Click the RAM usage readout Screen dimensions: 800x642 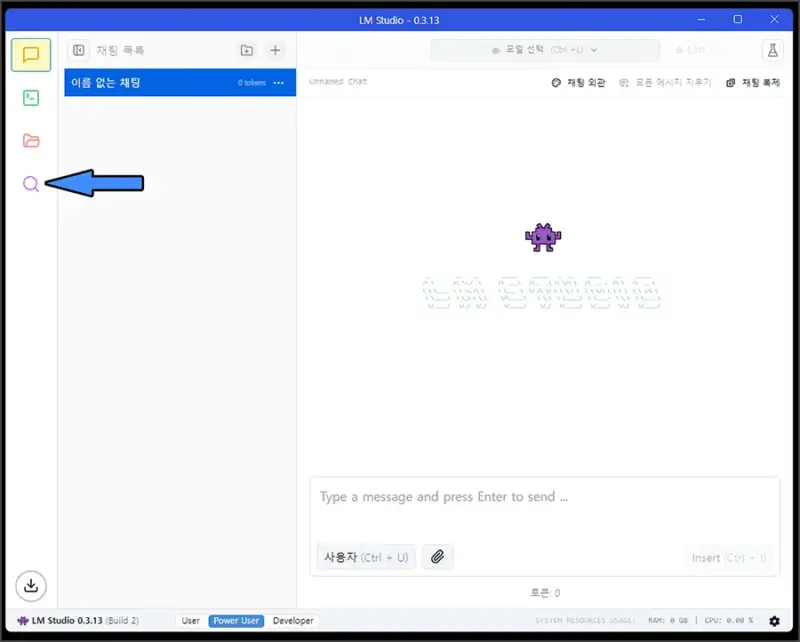click(x=668, y=621)
